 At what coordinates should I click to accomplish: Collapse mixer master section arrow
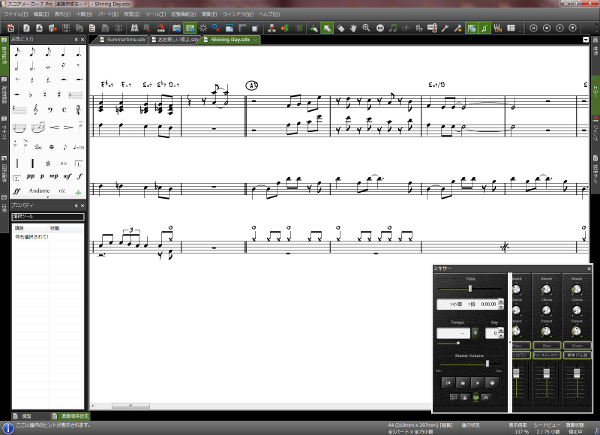pos(510,342)
